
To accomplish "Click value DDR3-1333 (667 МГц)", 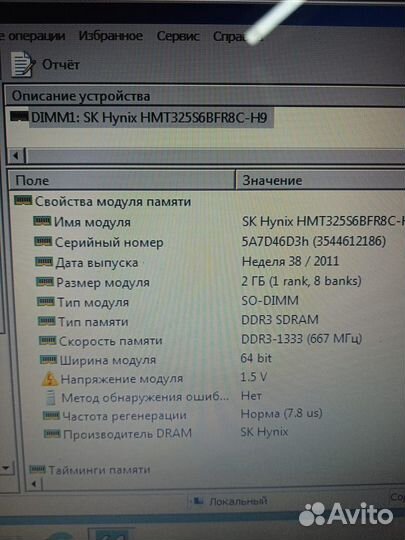I will coord(302,339).
